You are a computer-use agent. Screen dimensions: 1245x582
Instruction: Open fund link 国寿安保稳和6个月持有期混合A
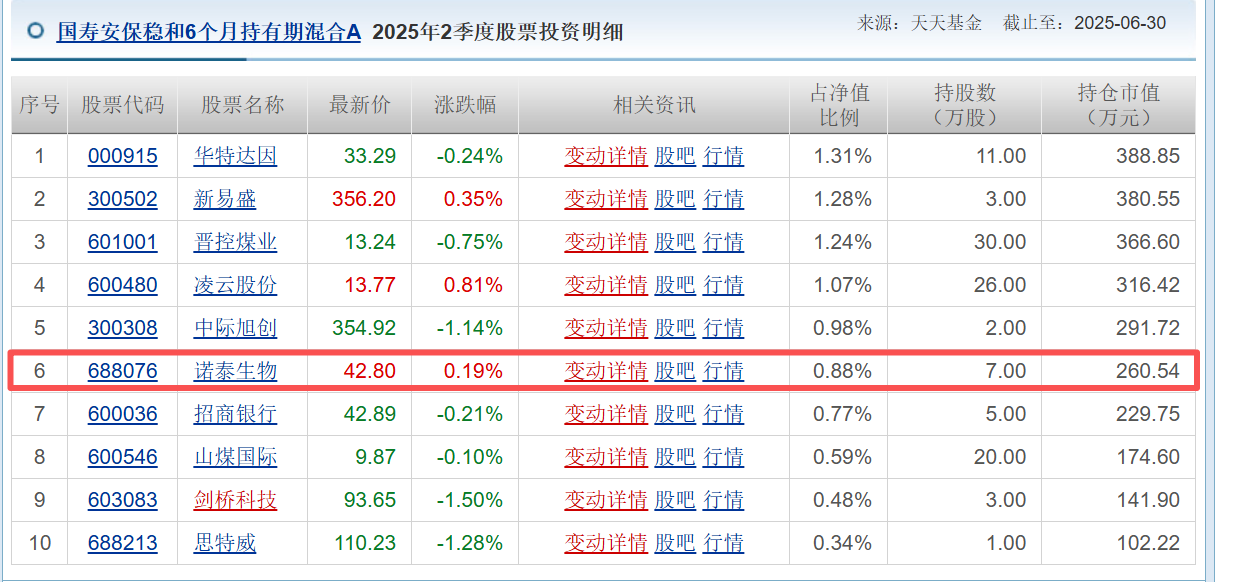click(208, 32)
